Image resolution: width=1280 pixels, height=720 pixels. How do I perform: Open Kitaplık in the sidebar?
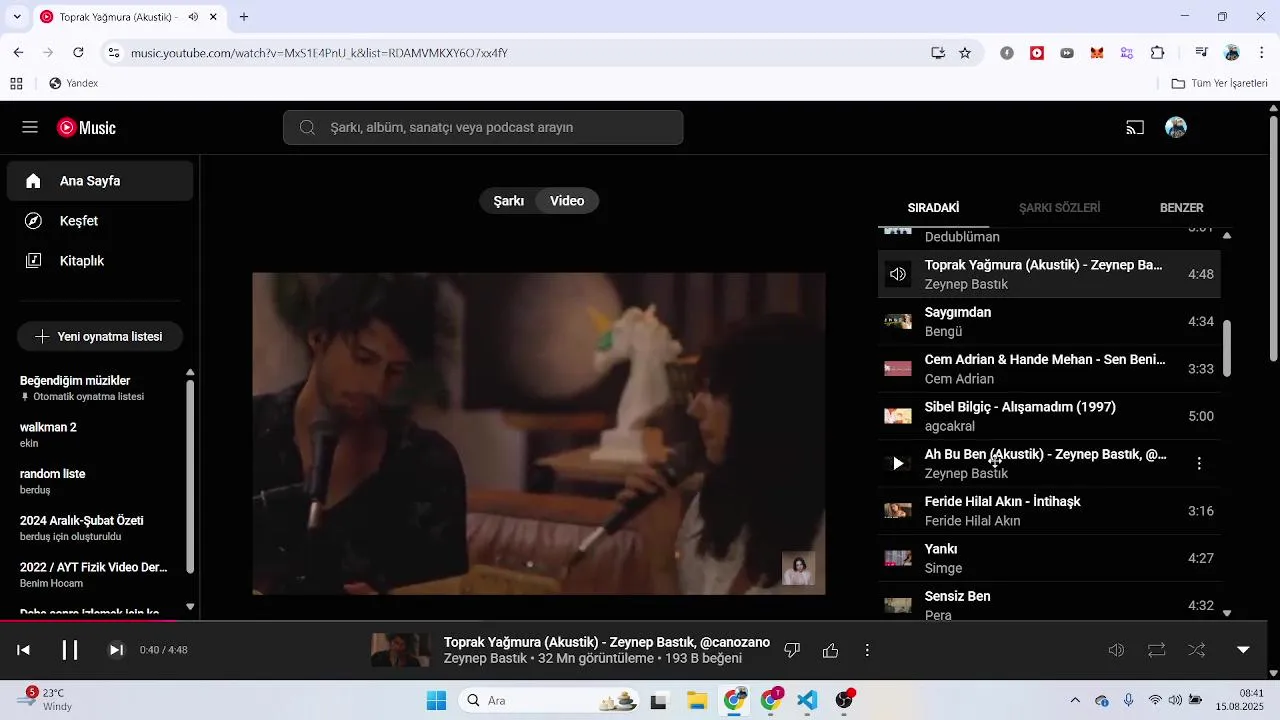(100, 261)
